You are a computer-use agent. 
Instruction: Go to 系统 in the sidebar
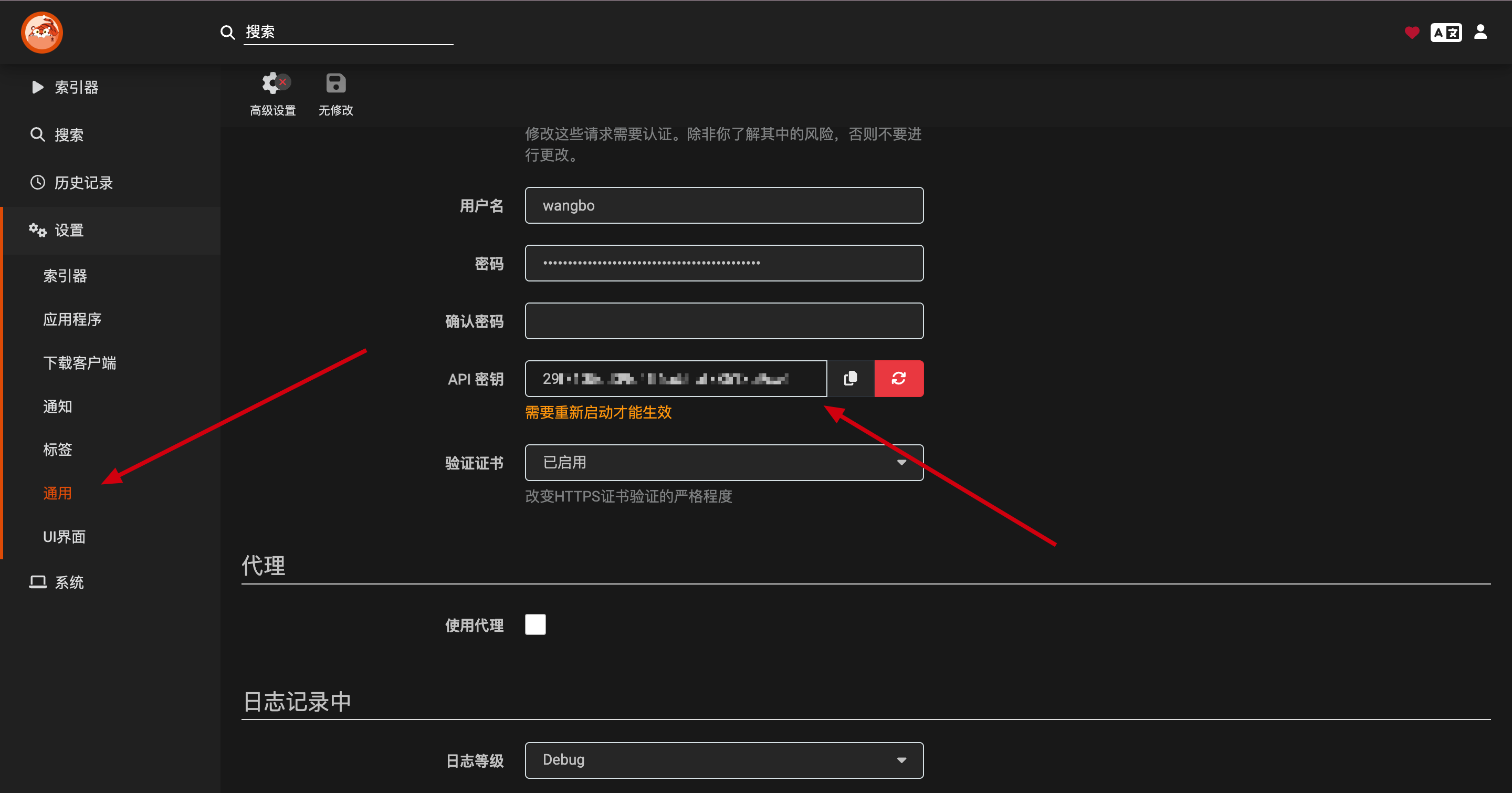69,582
